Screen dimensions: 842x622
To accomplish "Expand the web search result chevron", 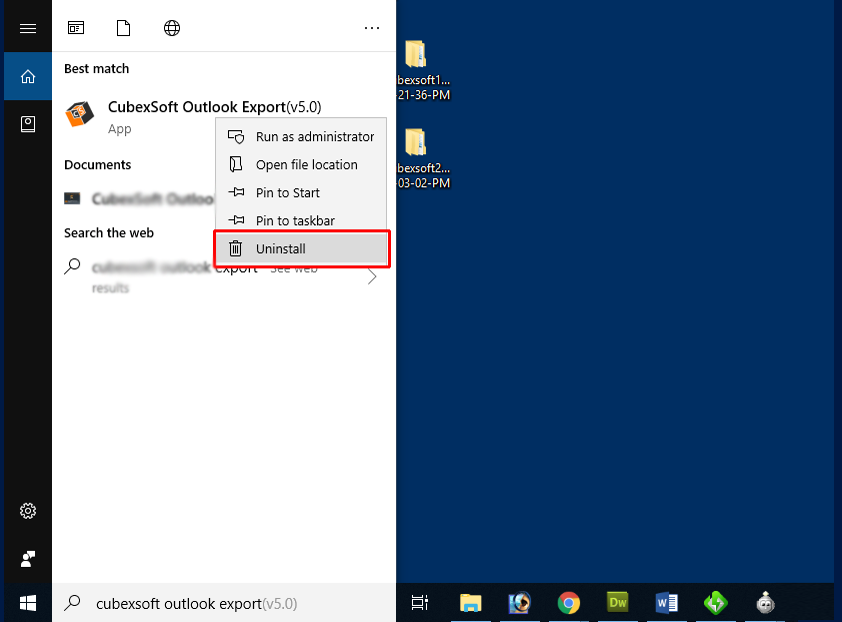I will coord(372,277).
